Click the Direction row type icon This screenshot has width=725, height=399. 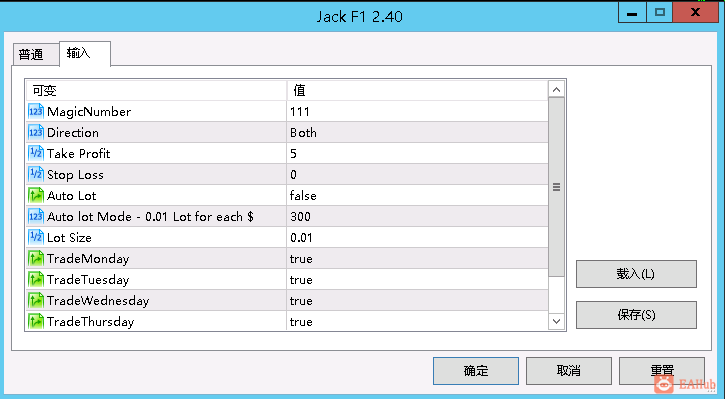coord(36,133)
